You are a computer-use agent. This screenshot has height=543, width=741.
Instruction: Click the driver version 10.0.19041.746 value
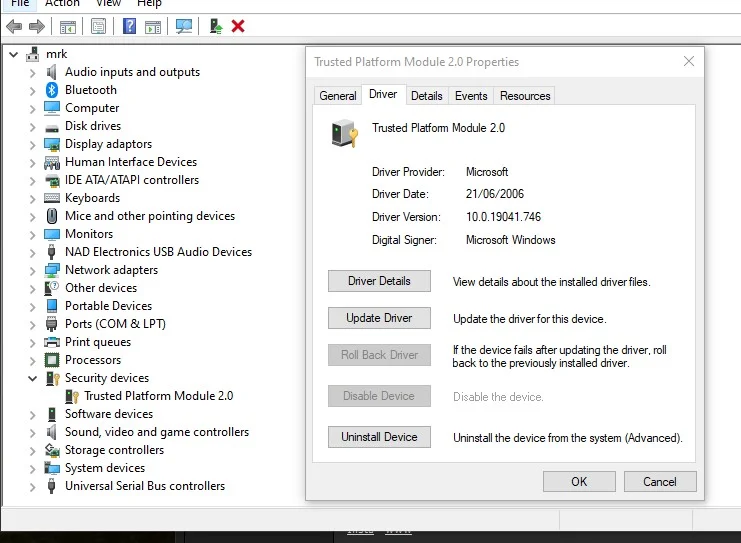click(x=503, y=217)
